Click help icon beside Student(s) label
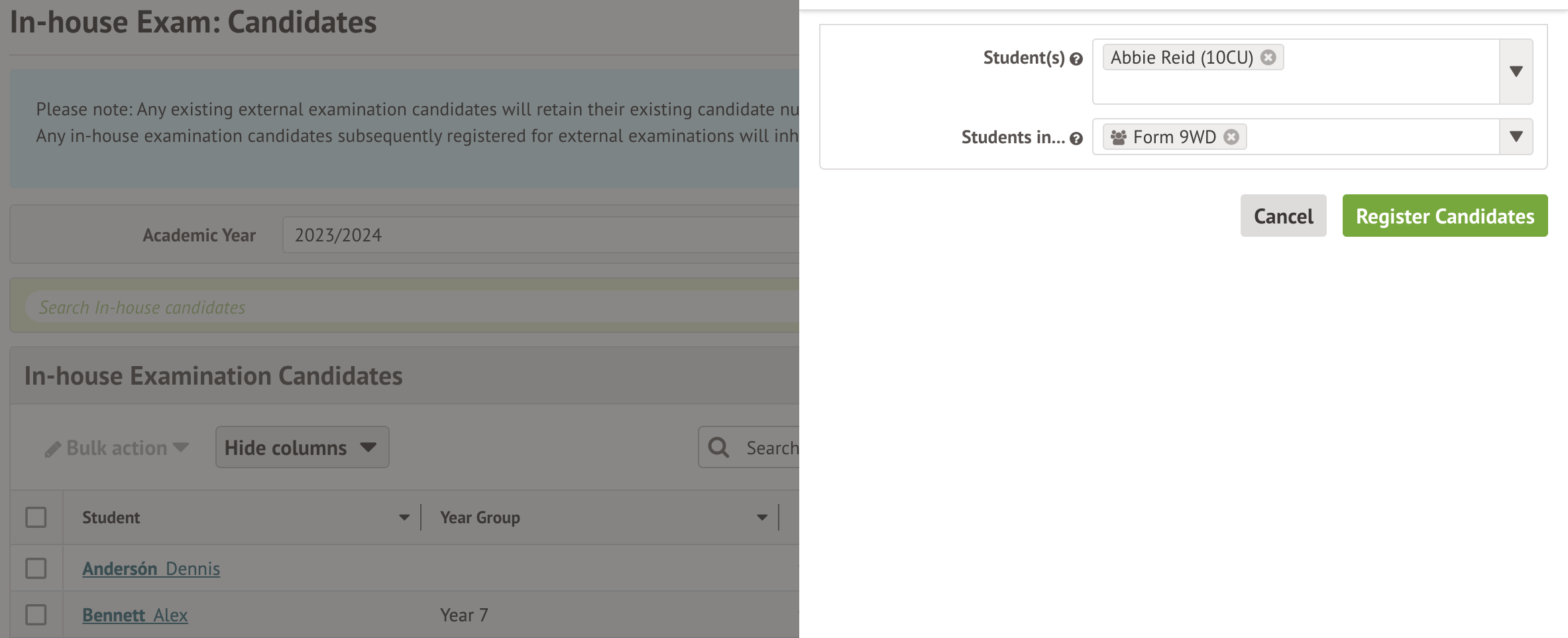This screenshot has height=638, width=1568. pyautogui.click(x=1076, y=59)
